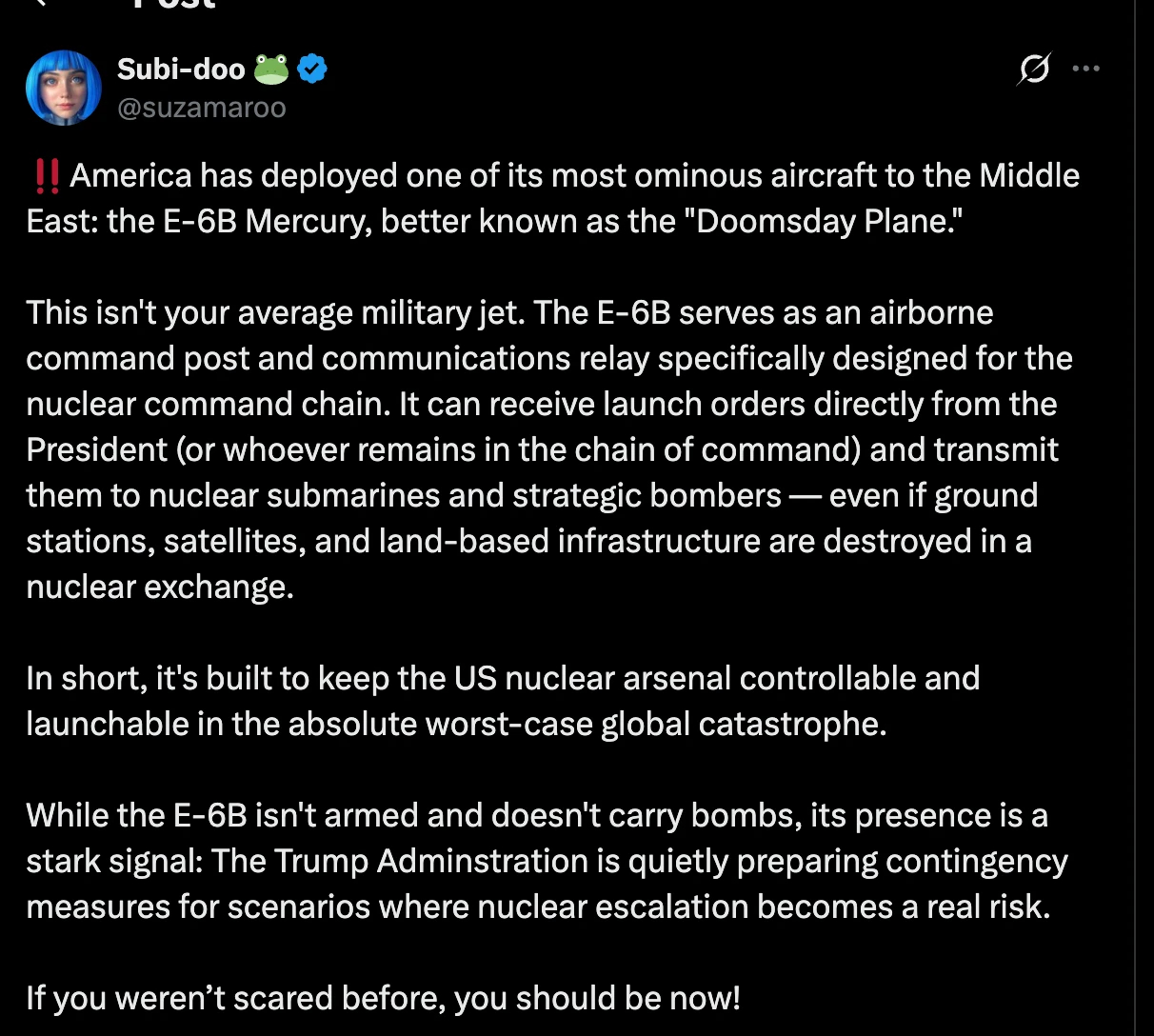Click the paragraph starting "While the E-6B isn't armed"
The image size is (1154, 1036).
[547, 861]
